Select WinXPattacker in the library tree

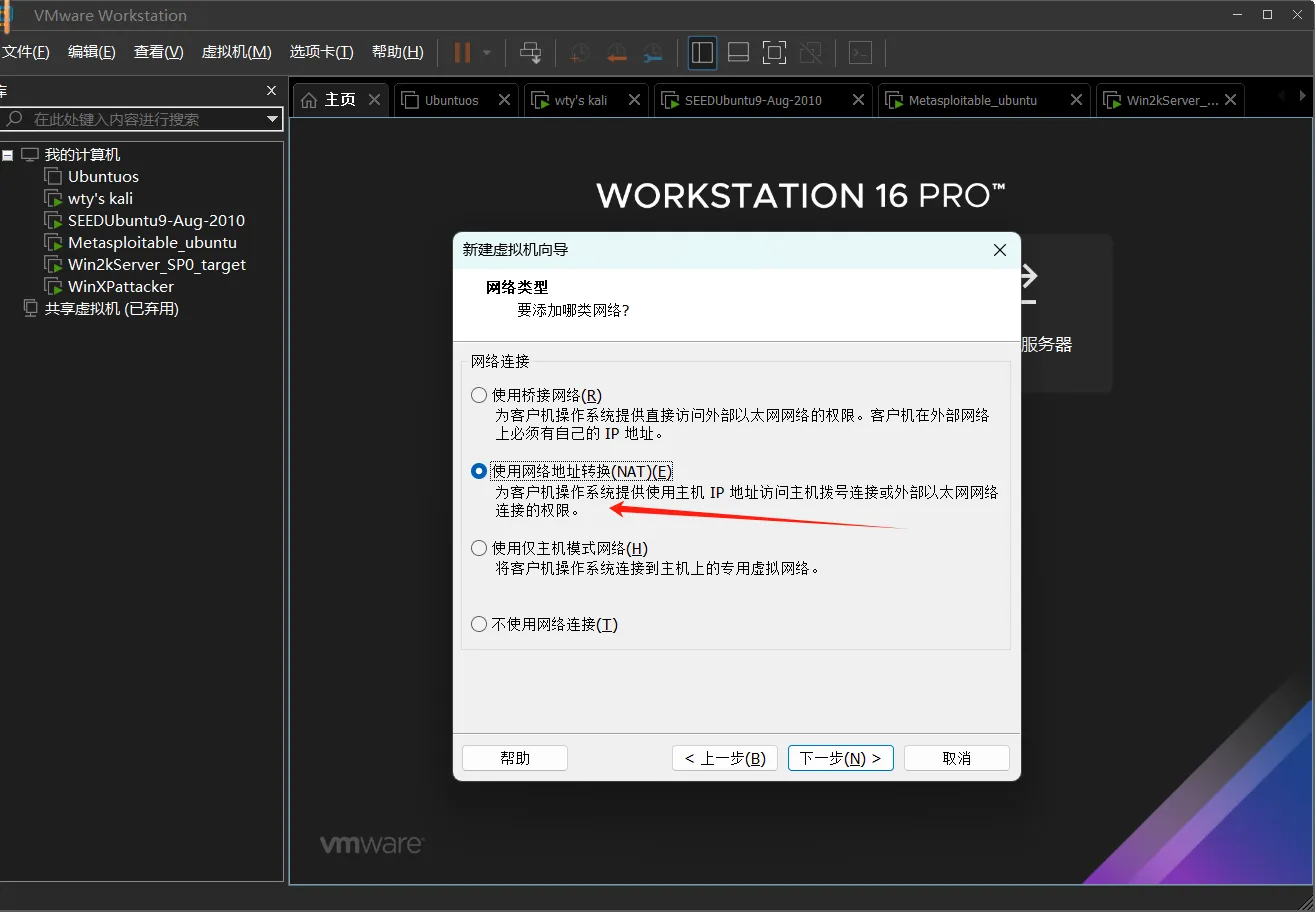coord(121,287)
